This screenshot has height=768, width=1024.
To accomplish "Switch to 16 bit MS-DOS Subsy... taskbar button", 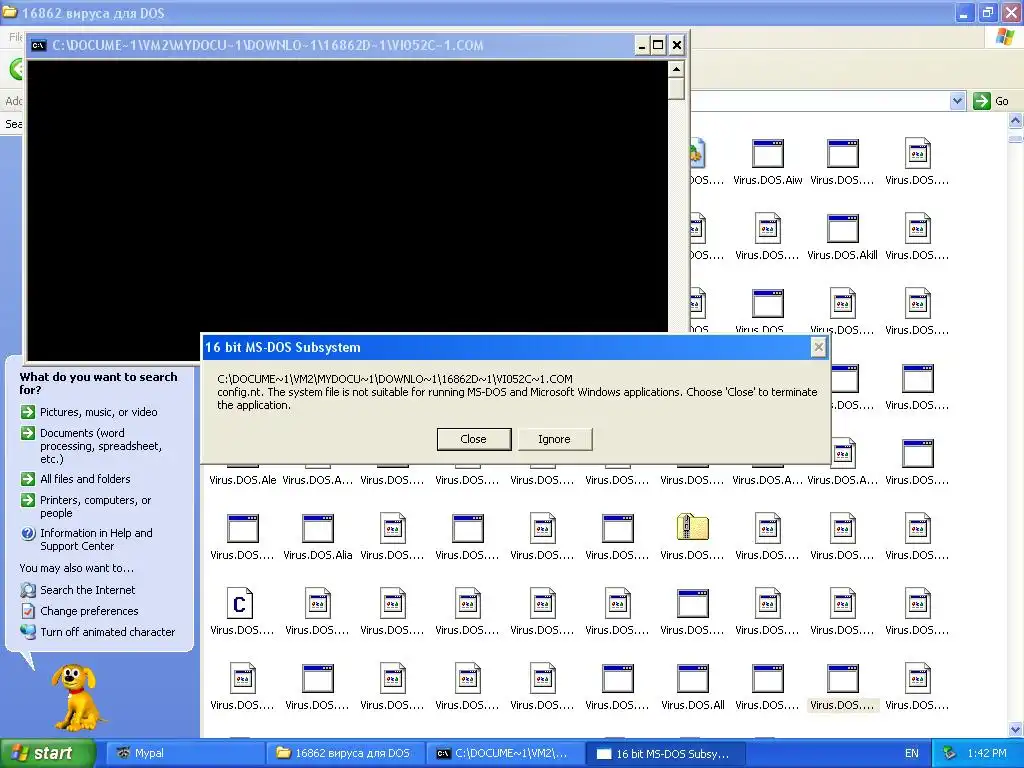I will tap(666, 753).
